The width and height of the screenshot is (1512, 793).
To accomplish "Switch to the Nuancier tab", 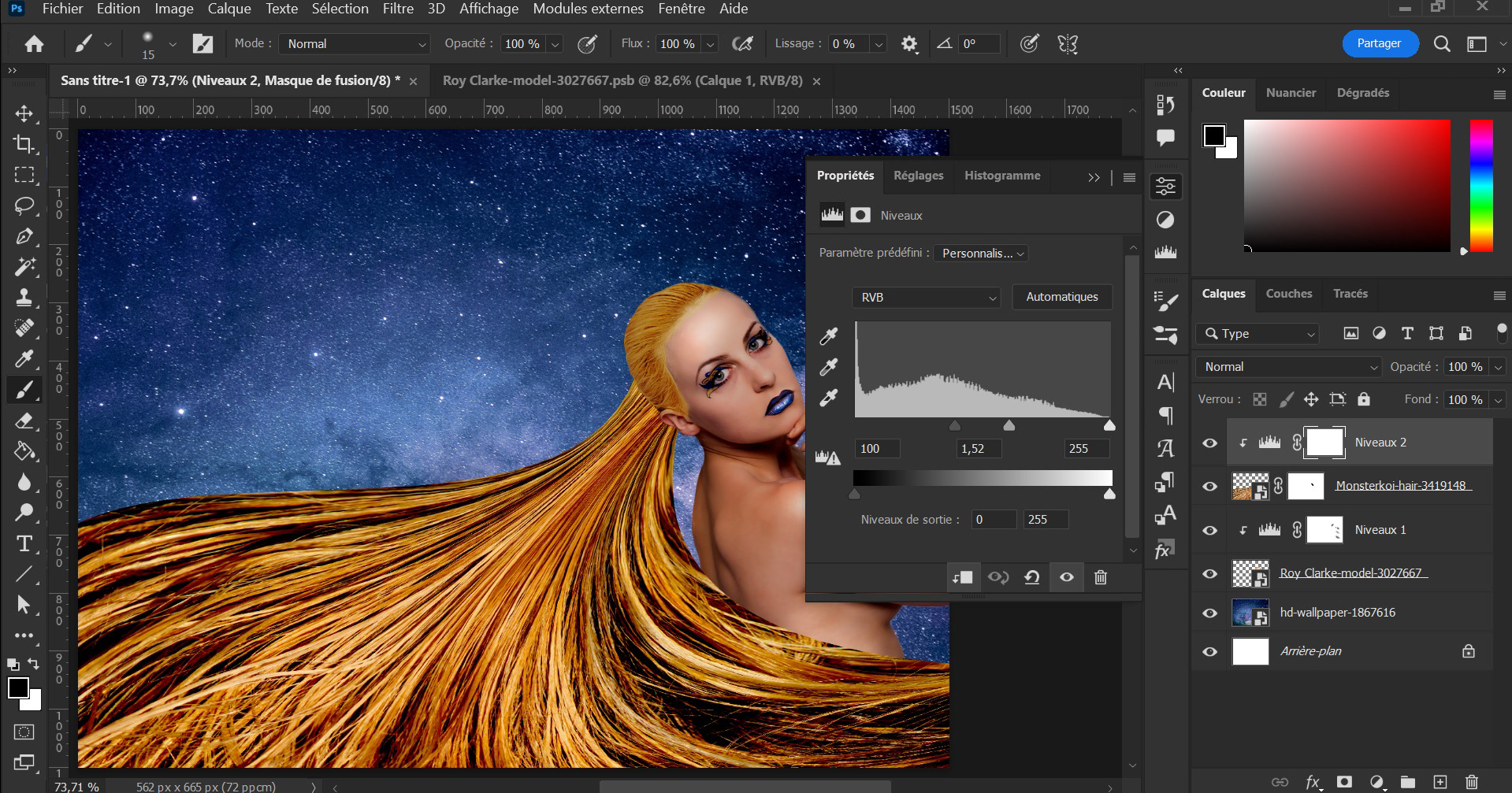I will pos(1291,93).
